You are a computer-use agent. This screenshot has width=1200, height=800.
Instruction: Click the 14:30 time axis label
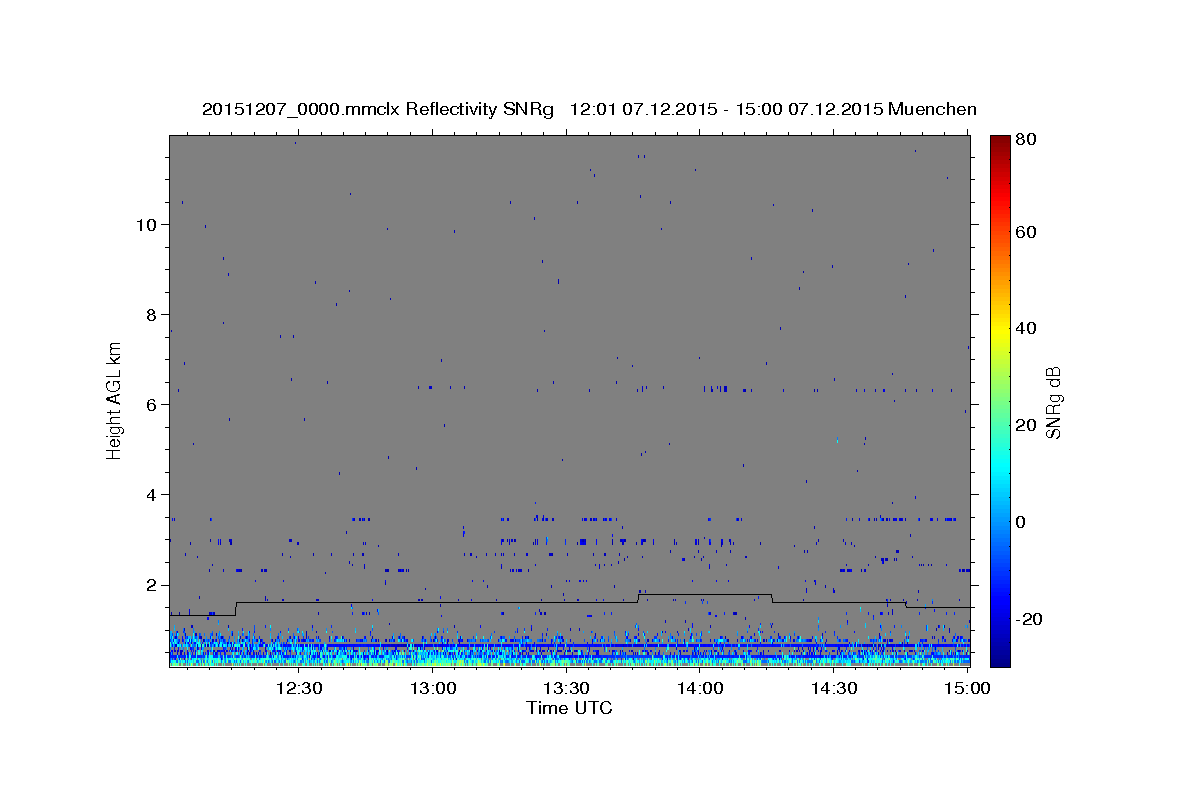pyautogui.click(x=833, y=688)
